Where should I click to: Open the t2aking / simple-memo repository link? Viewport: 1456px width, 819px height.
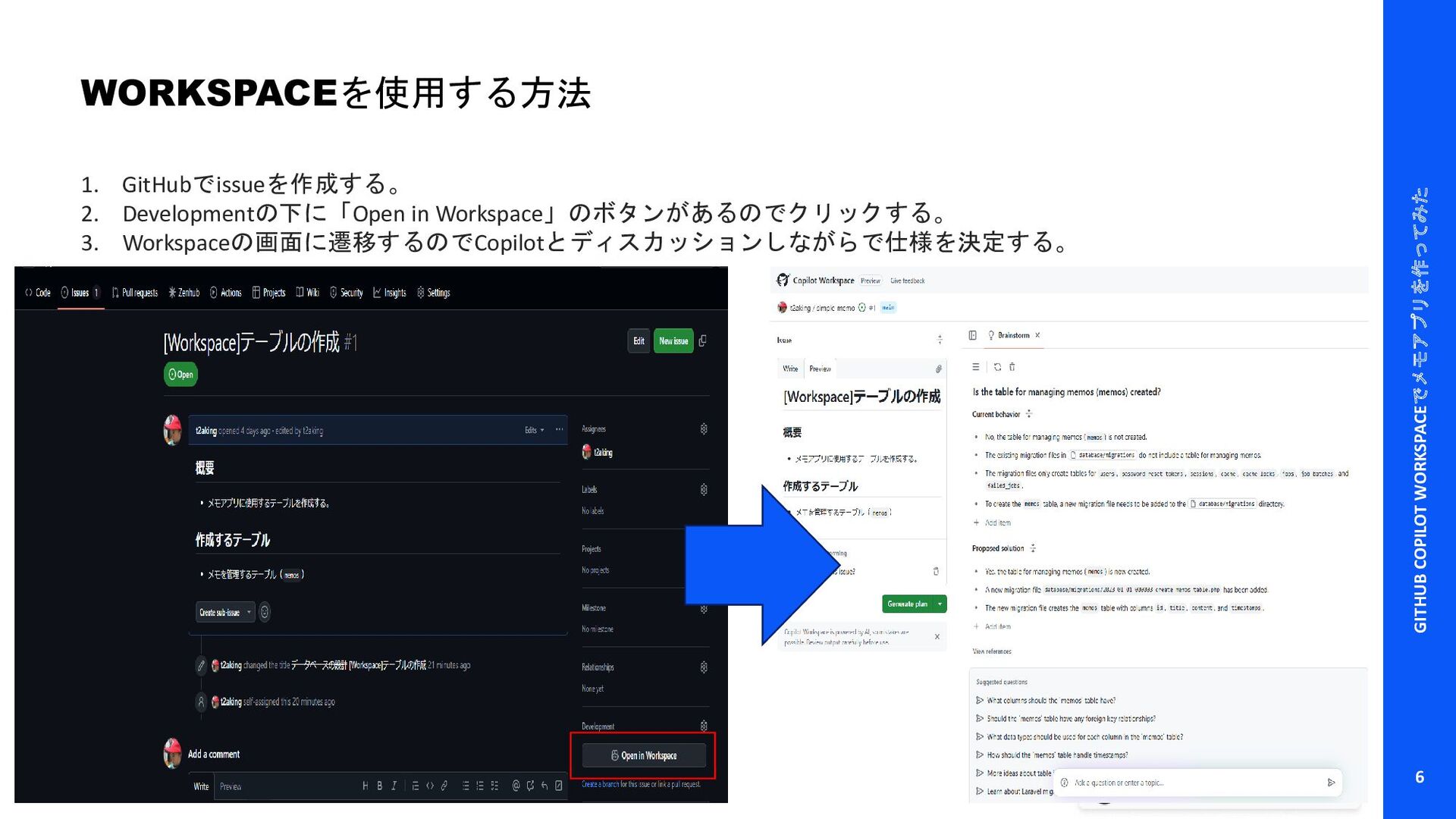[823, 308]
